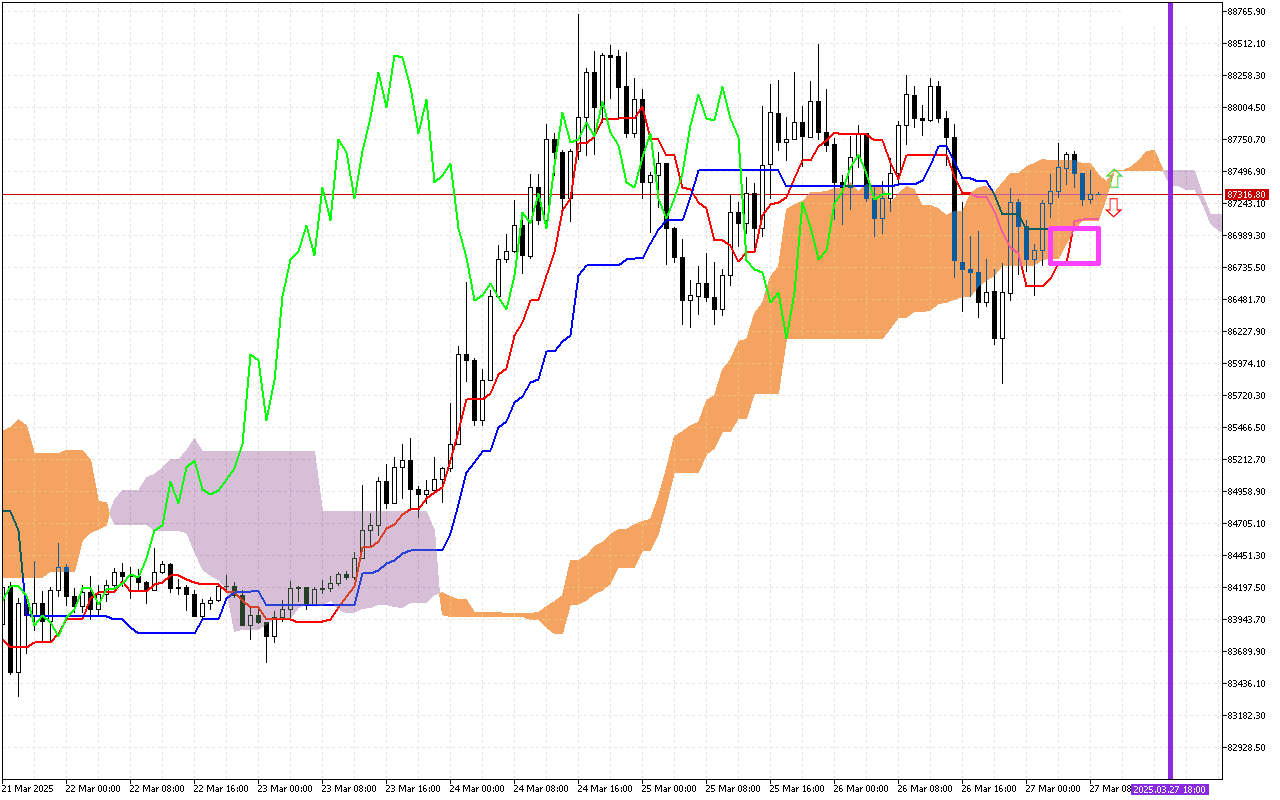Image resolution: width=1280 pixels, height=800 pixels.
Task: Click price axis value 84197.50
Action: (1246, 588)
